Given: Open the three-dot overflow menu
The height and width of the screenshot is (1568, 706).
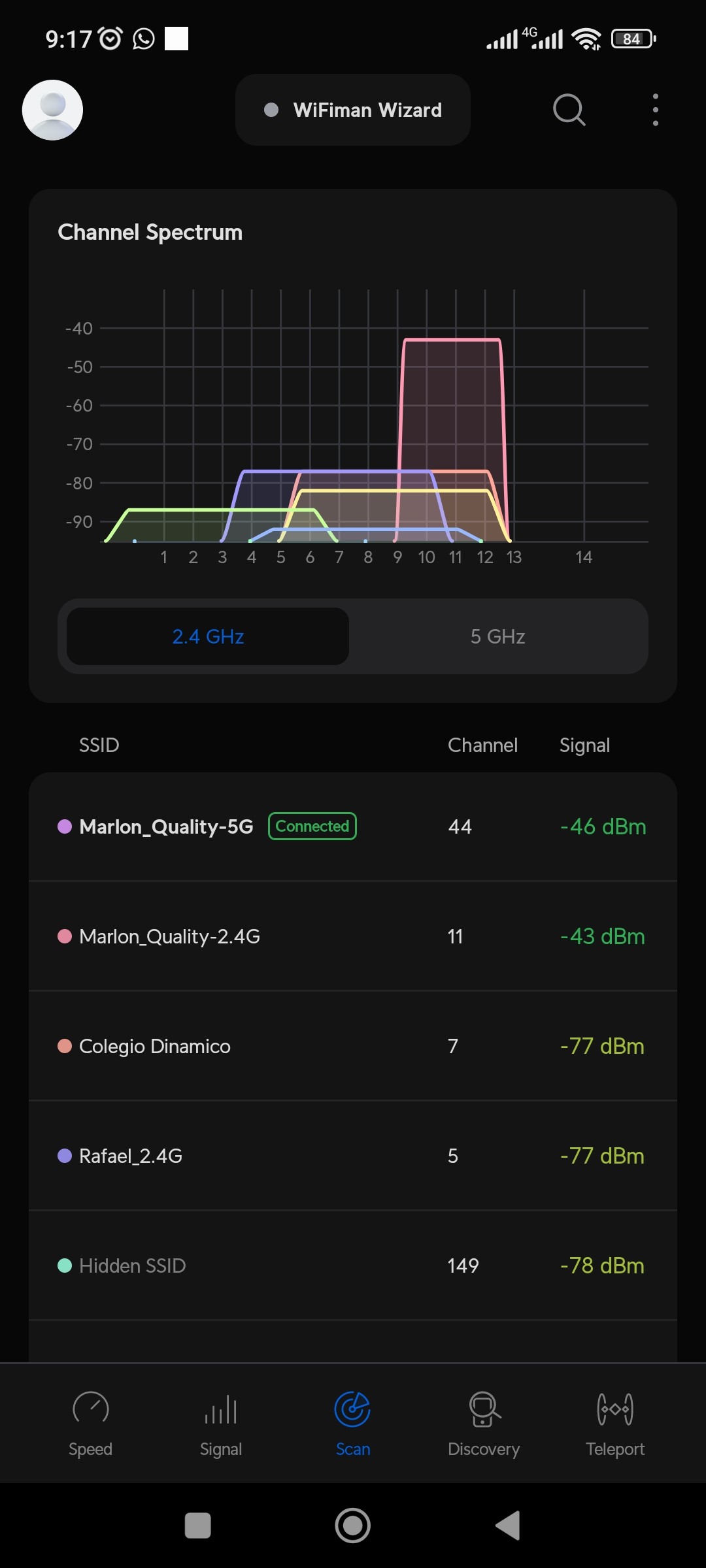Looking at the screenshot, I should tap(655, 110).
